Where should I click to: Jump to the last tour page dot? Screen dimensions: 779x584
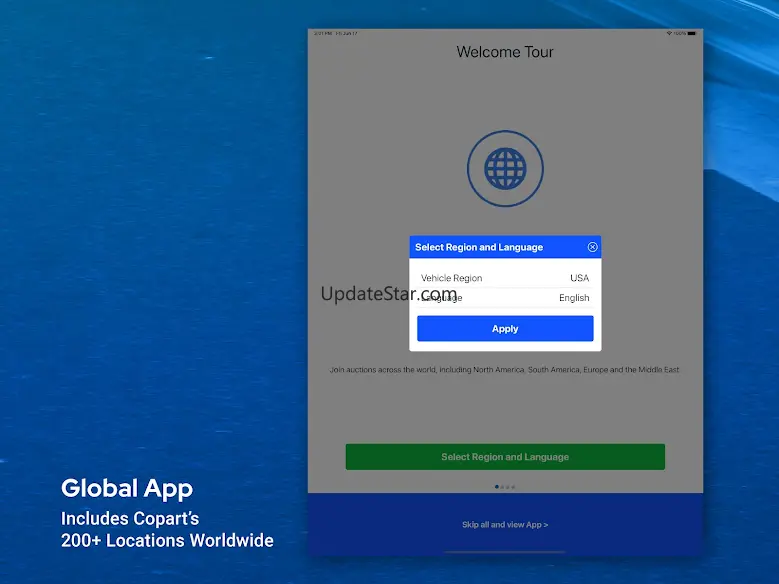[514, 487]
